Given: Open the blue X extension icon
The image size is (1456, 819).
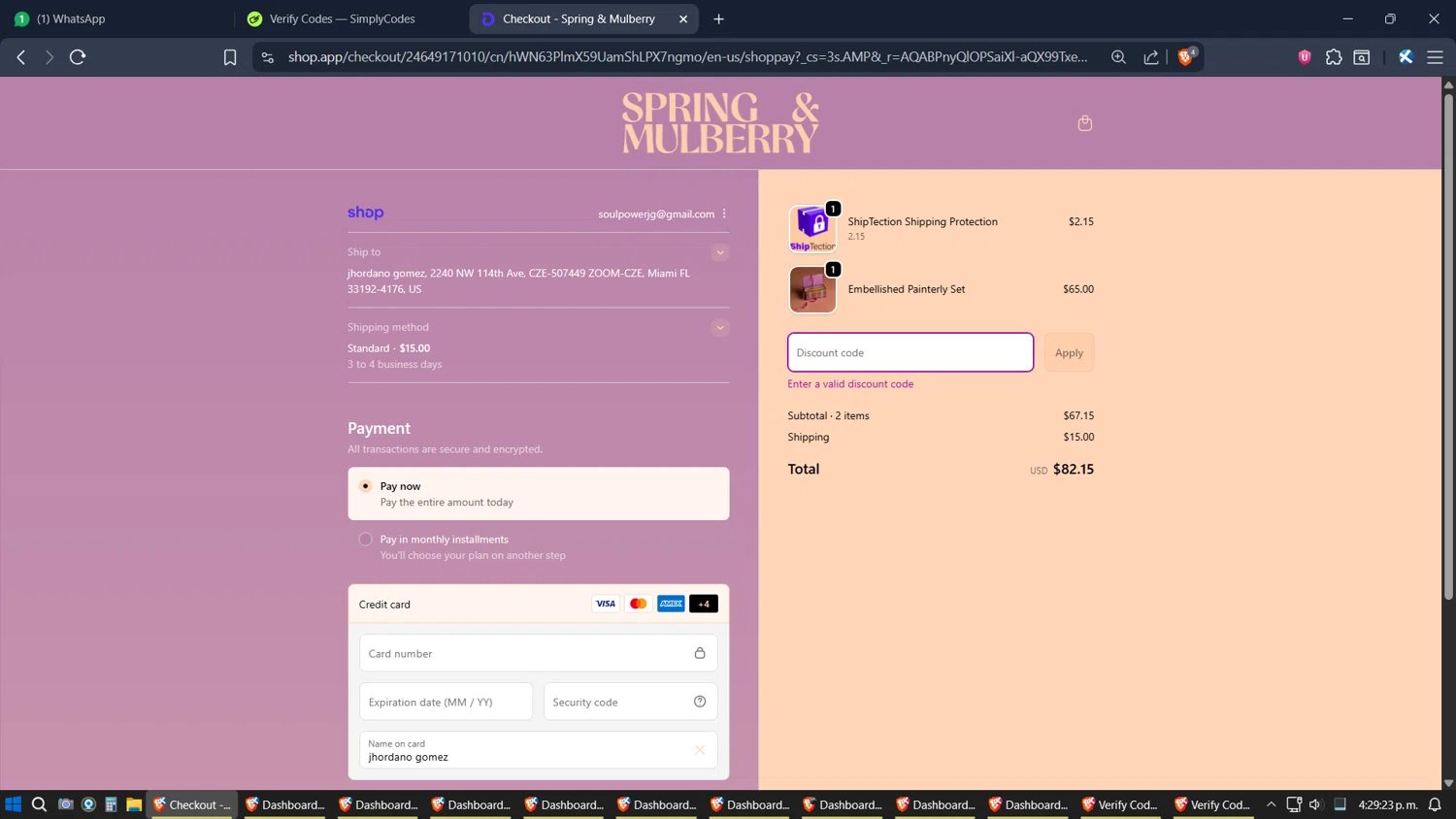Looking at the screenshot, I should tap(1406, 57).
